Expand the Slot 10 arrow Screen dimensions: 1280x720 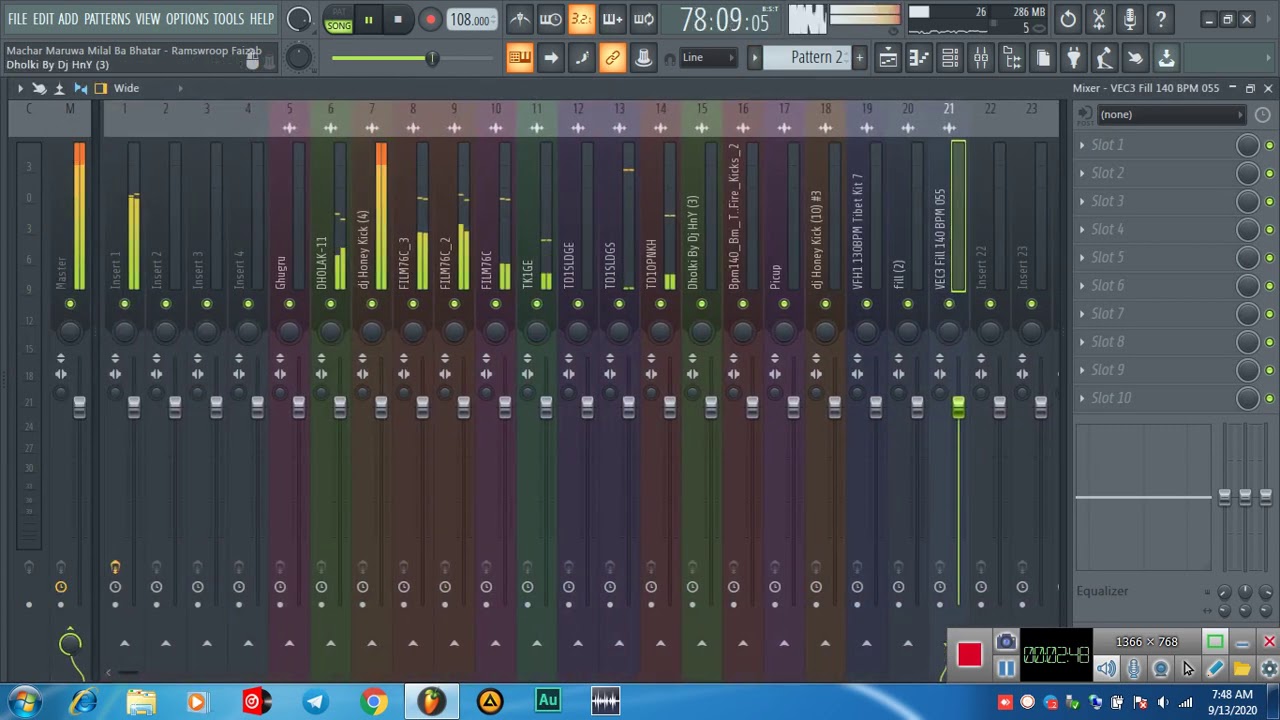coord(1082,398)
